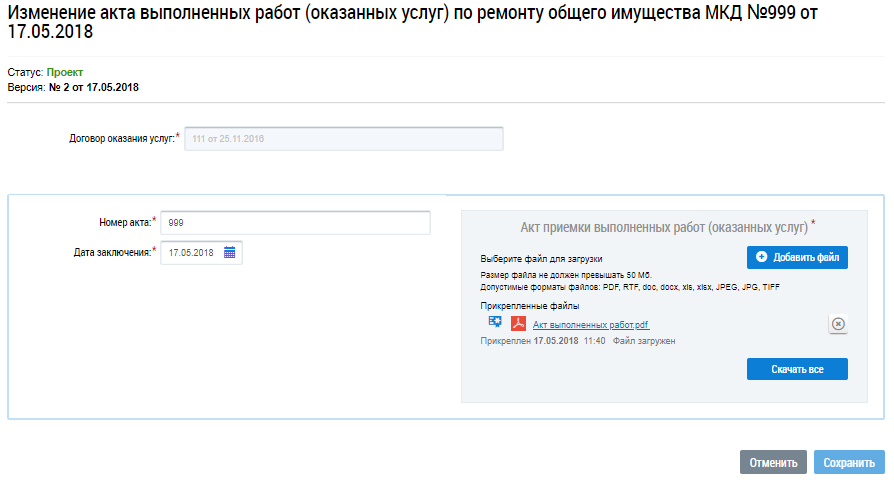Screen dimensions: 894x489
Task: Click the blue signature icon beside the attached file
Action: tap(494, 323)
